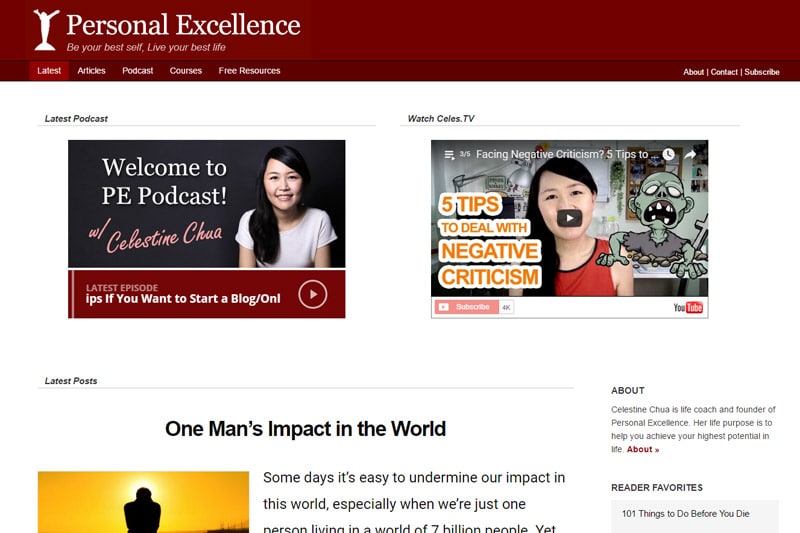Open the post One Man's Impact in the World
800x533 pixels.
305,429
